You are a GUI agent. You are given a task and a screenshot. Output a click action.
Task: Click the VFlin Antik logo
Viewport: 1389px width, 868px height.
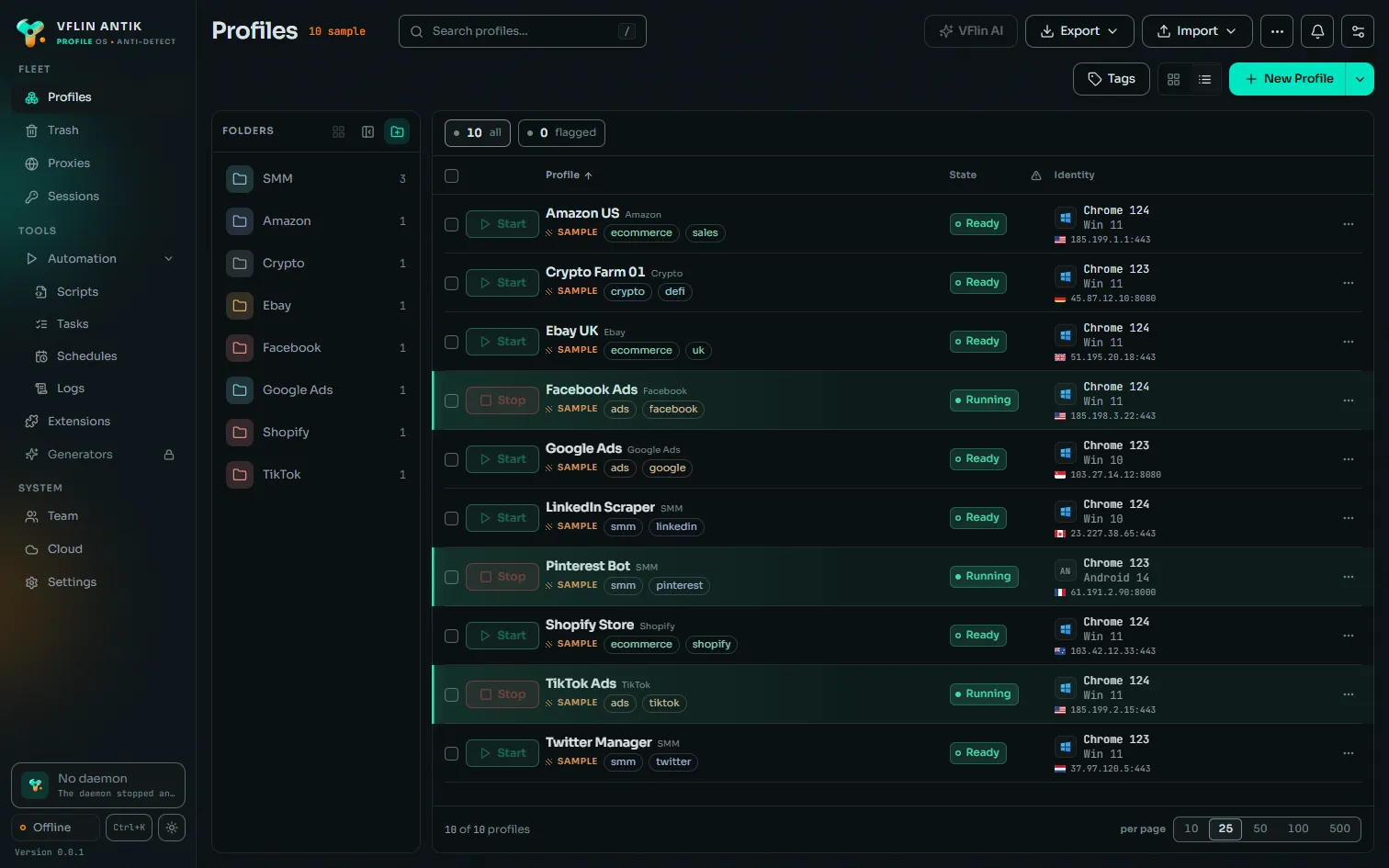click(x=30, y=33)
